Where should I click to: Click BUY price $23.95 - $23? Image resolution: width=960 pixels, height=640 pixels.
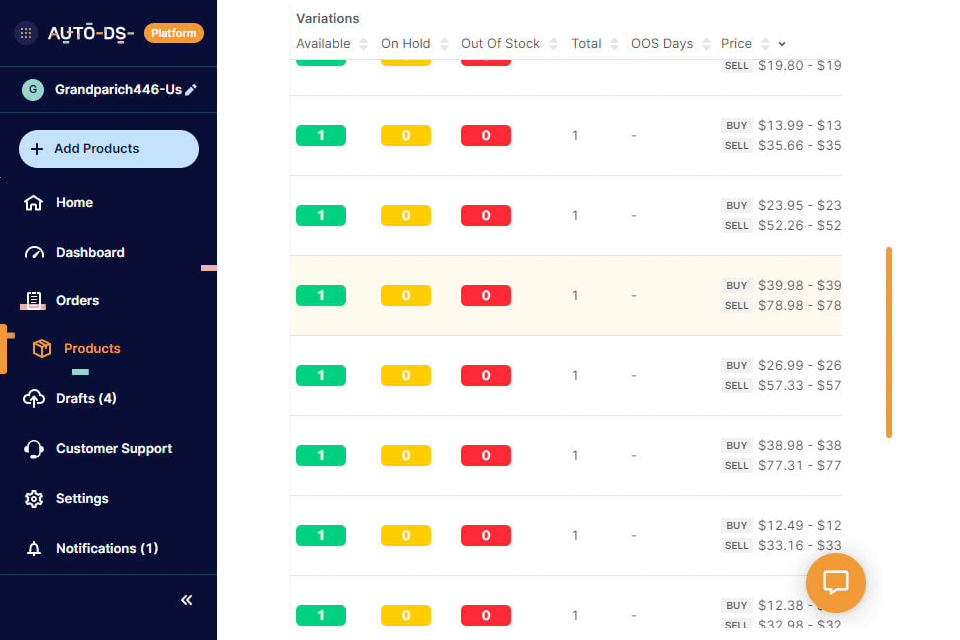pos(800,206)
